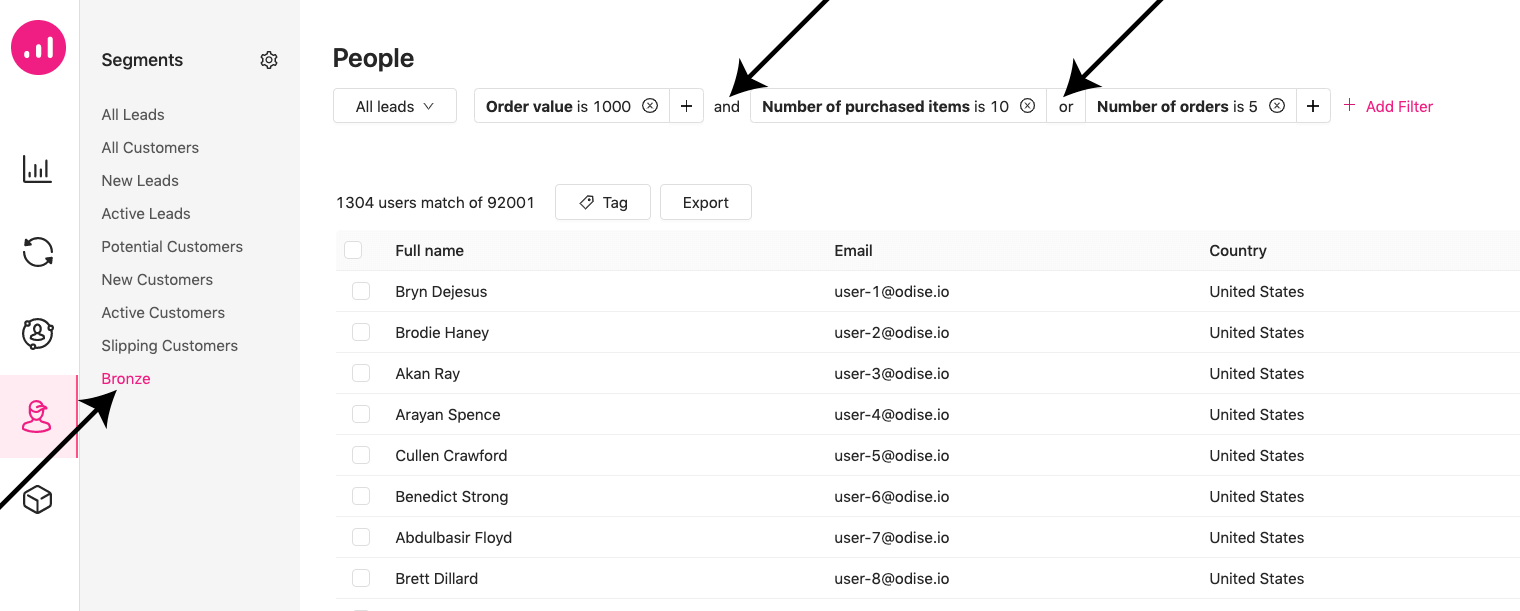Image resolution: width=1520 pixels, height=611 pixels.
Task: Click email user-3@odise.io
Action: point(892,373)
